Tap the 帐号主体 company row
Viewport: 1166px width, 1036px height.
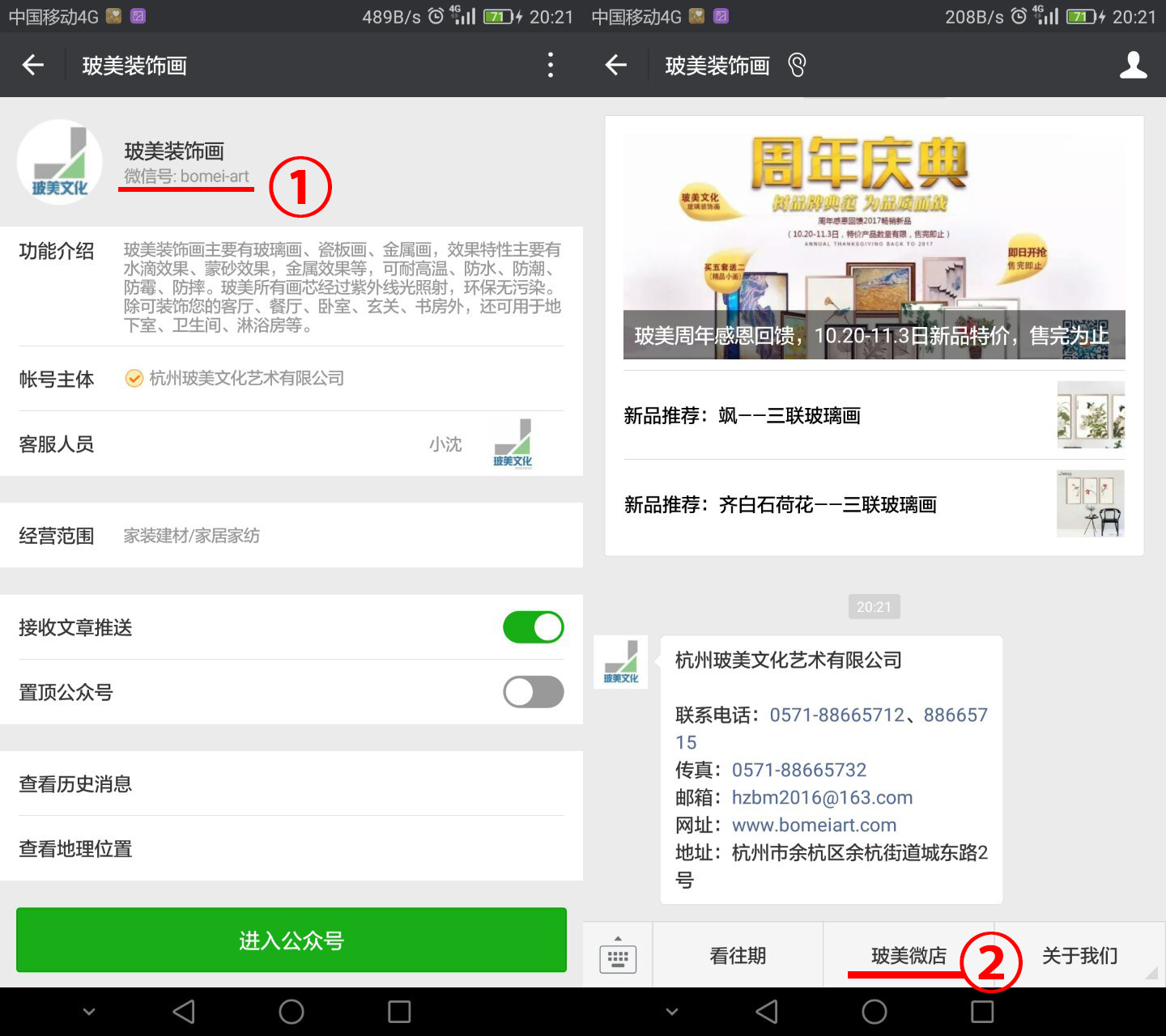291,379
